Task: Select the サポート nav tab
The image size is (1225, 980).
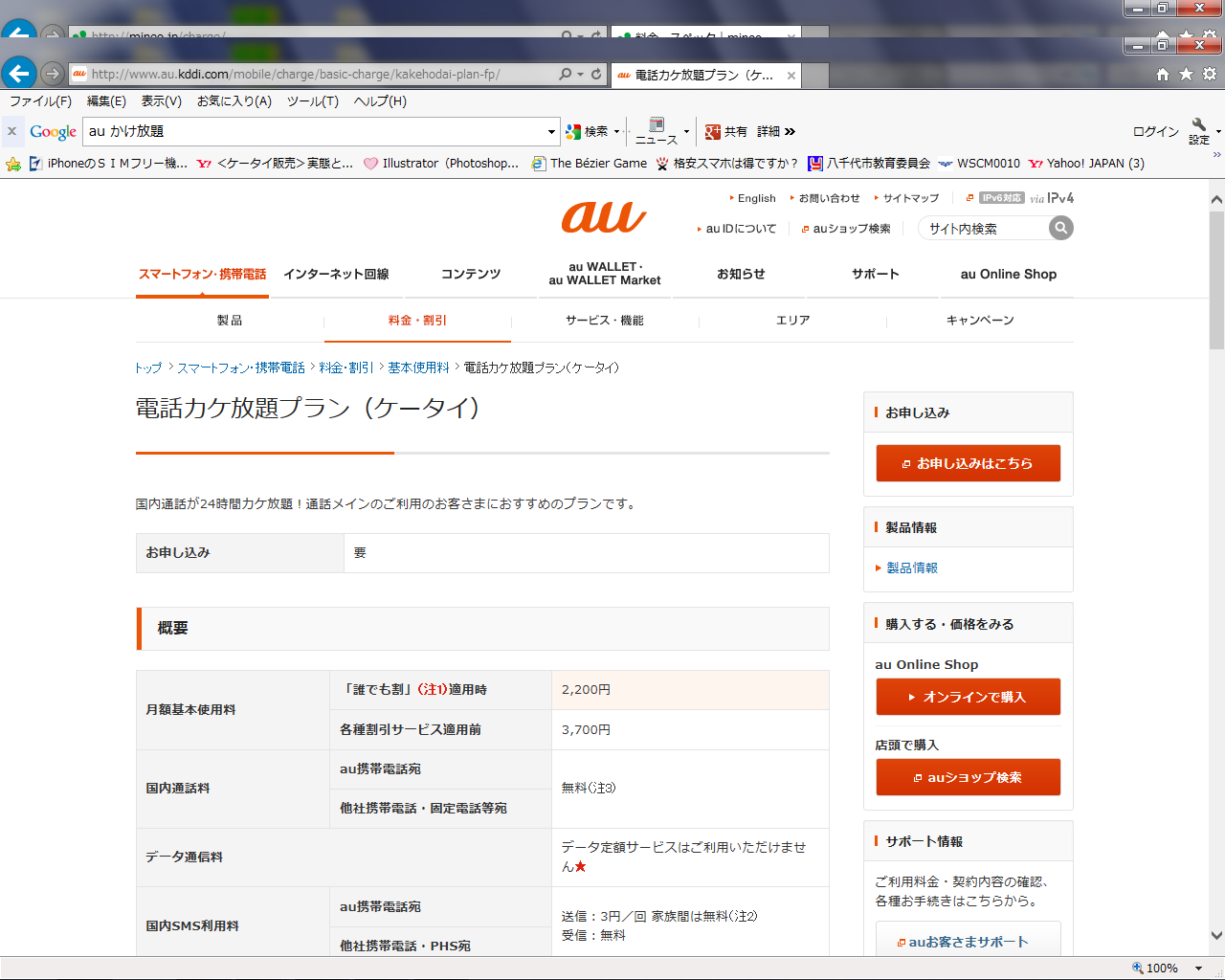Action: (876, 274)
